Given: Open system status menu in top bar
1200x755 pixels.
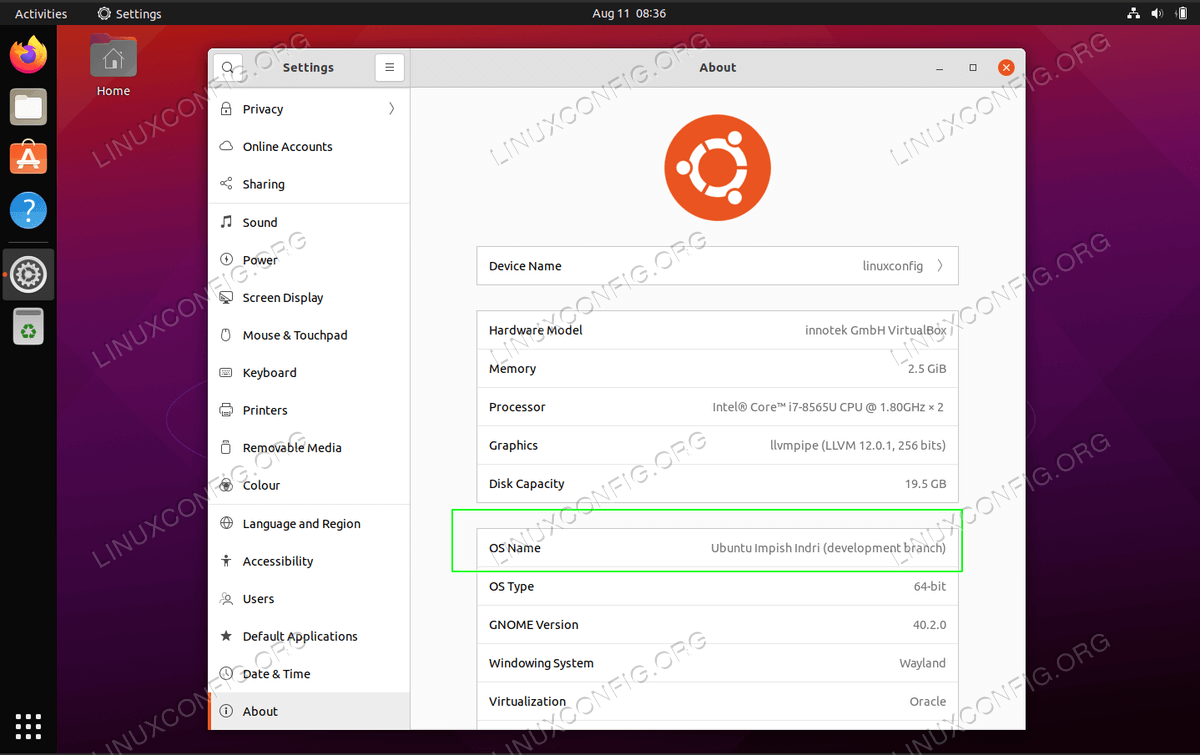Looking at the screenshot, I should 1156,14.
